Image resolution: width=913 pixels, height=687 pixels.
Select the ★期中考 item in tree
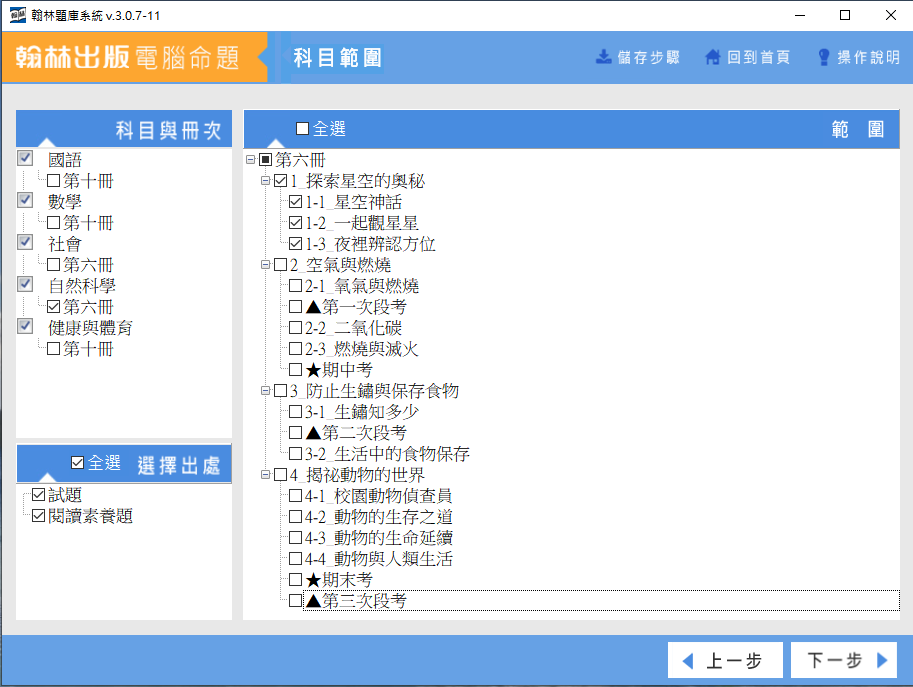[339, 370]
